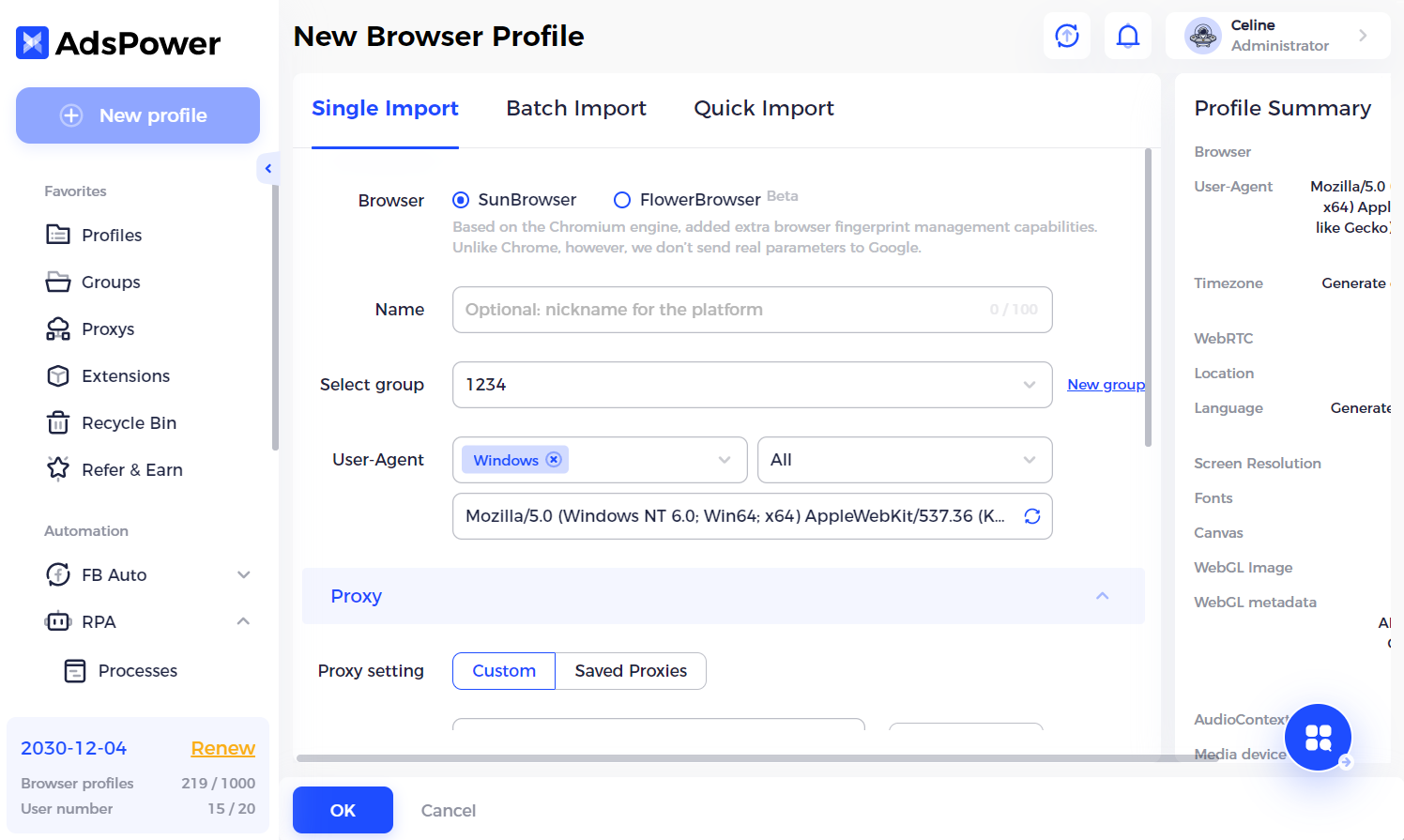The height and width of the screenshot is (840, 1404).
Task: Click the Name input field
Action: click(753, 310)
